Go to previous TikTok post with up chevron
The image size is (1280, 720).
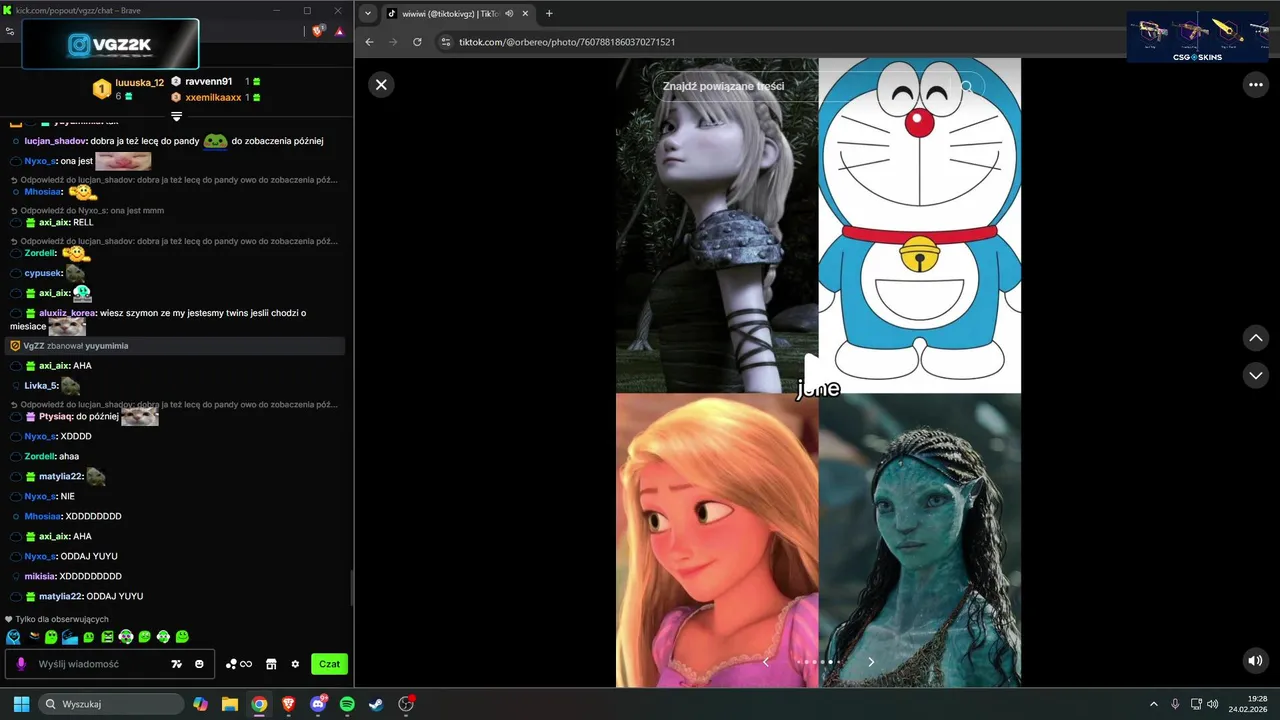tap(1255, 338)
